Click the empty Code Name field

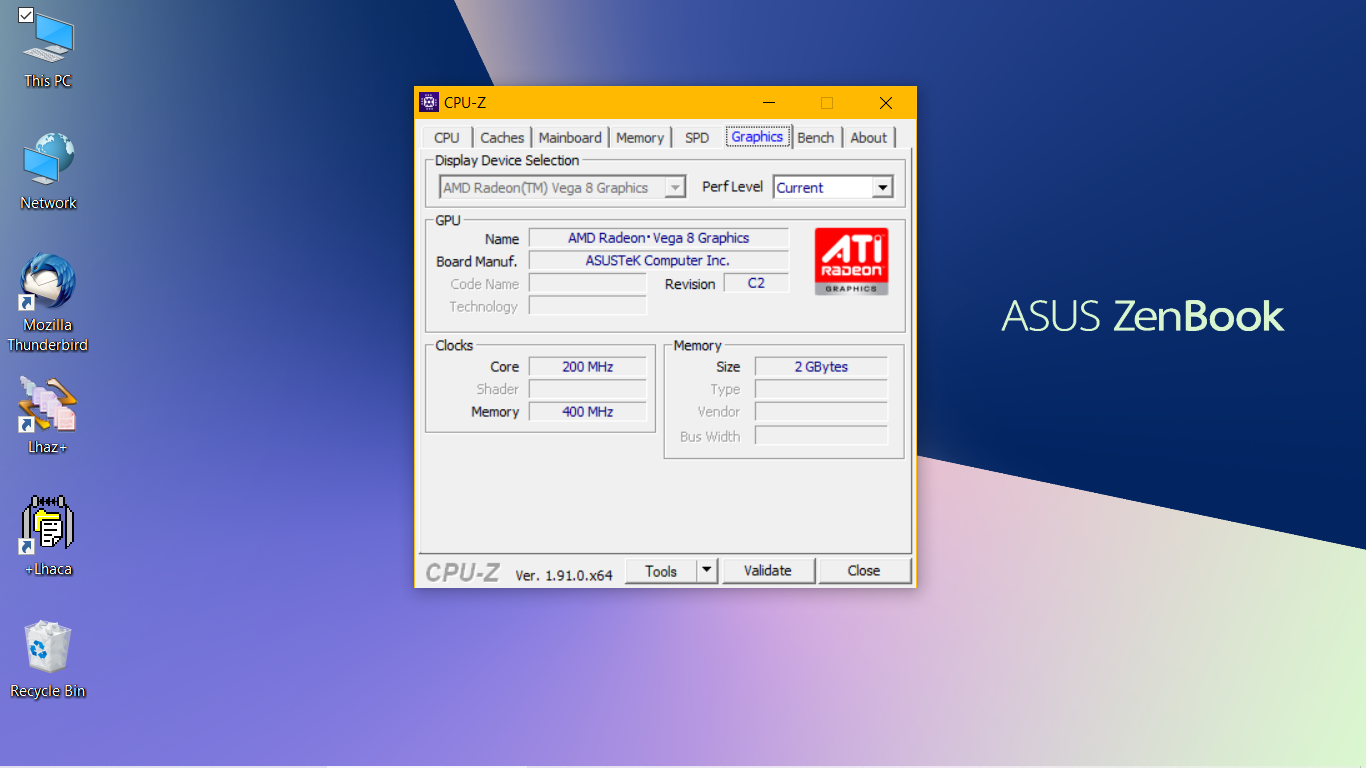tap(588, 283)
